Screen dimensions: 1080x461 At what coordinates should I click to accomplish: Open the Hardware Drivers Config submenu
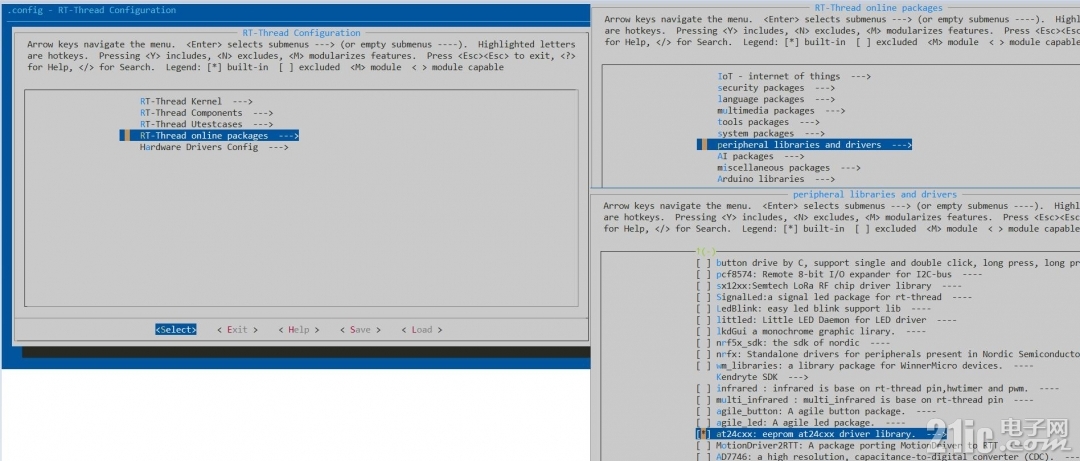[214, 147]
